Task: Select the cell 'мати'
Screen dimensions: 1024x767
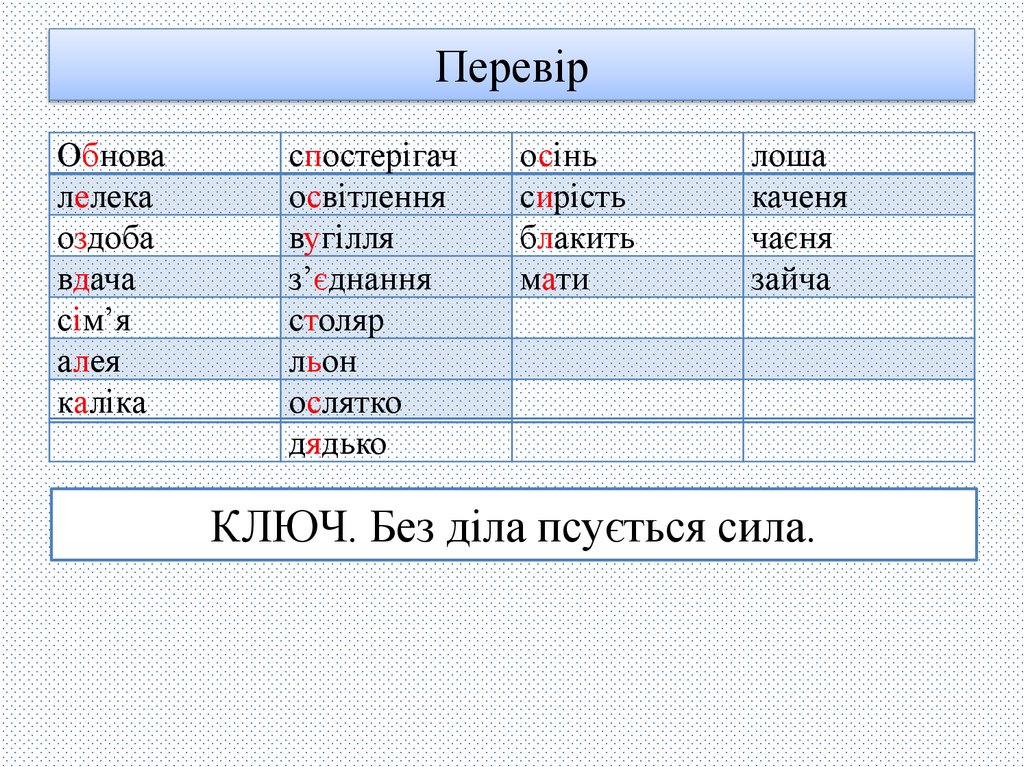Action: pyautogui.click(x=628, y=277)
